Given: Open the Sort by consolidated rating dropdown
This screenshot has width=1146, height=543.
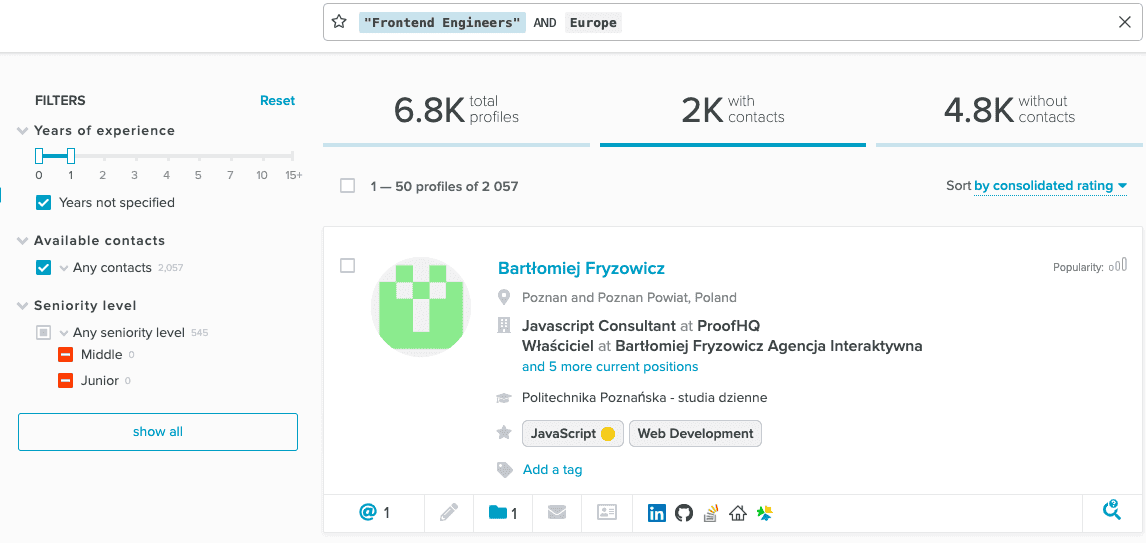Looking at the screenshot, I should point(1050,185).
